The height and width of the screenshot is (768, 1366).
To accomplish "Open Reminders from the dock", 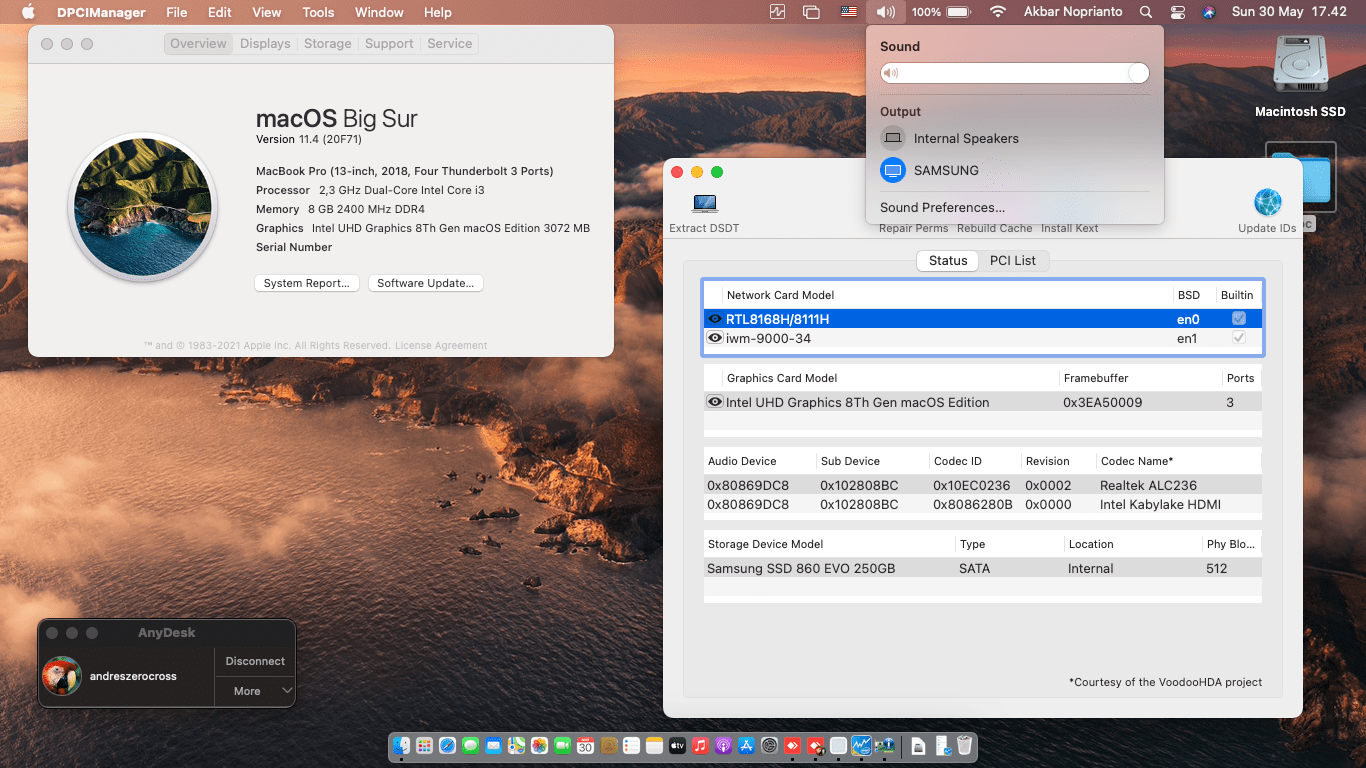I will [631, 746].
